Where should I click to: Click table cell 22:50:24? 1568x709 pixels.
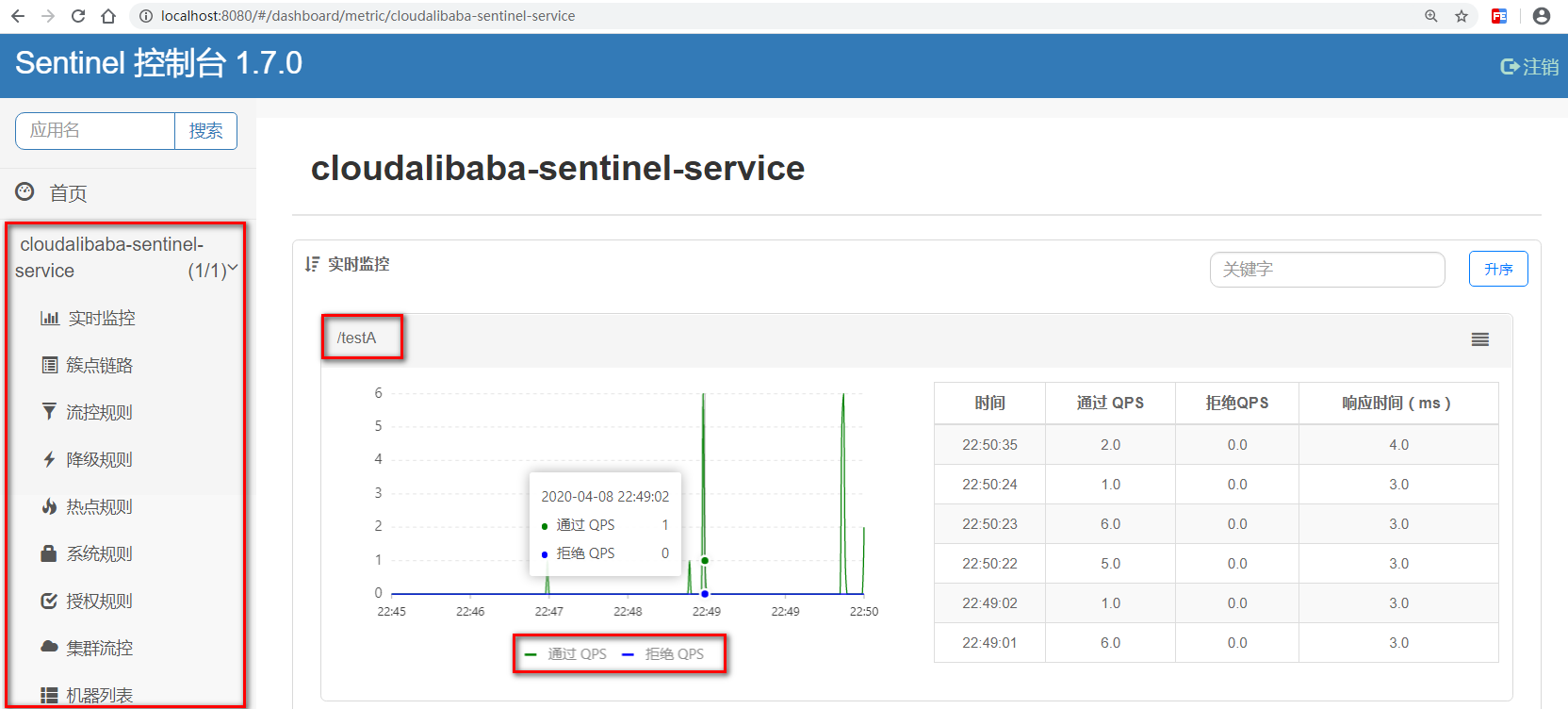(x=989, y=485)
